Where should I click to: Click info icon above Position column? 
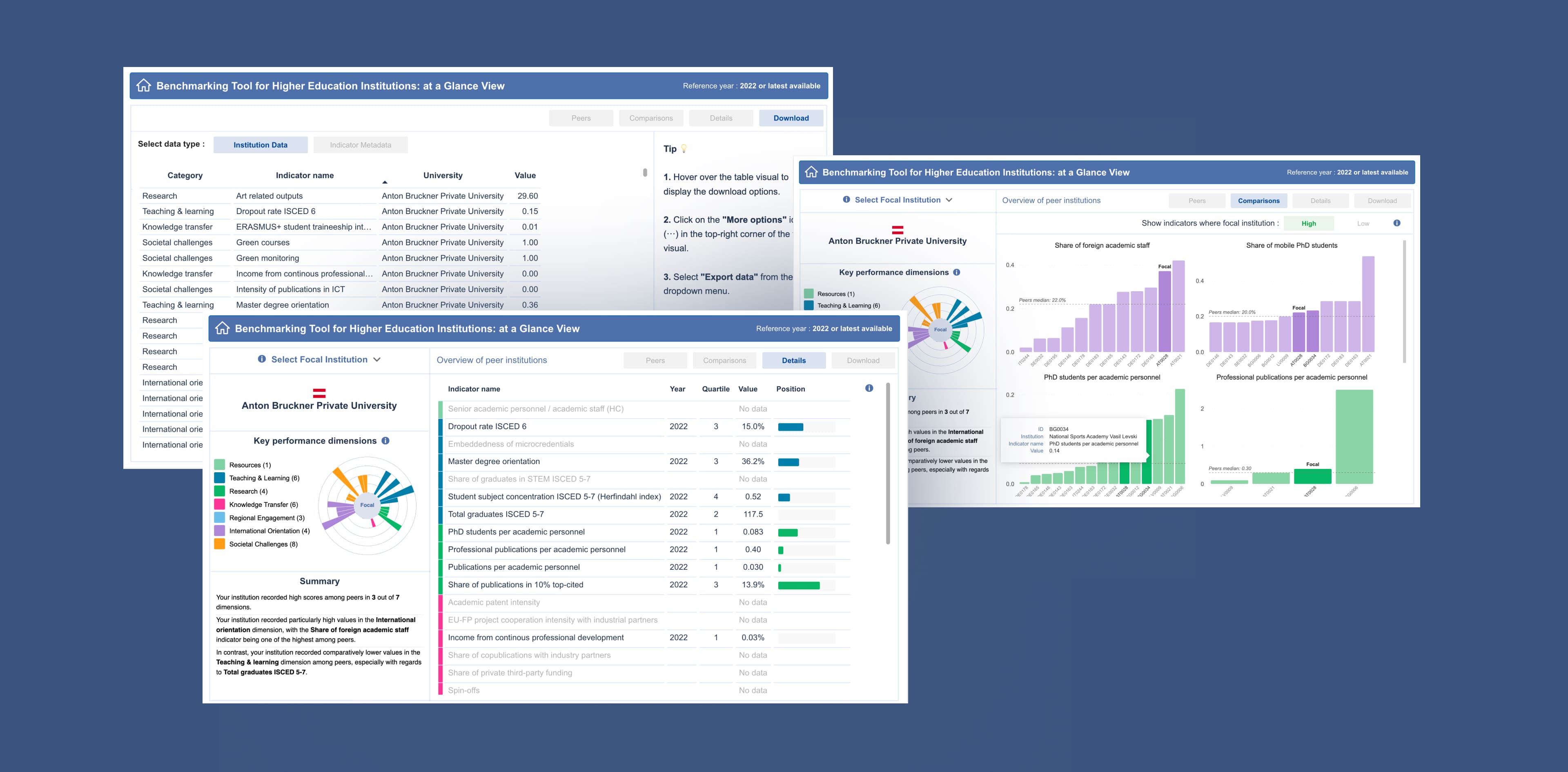[869, 388]
